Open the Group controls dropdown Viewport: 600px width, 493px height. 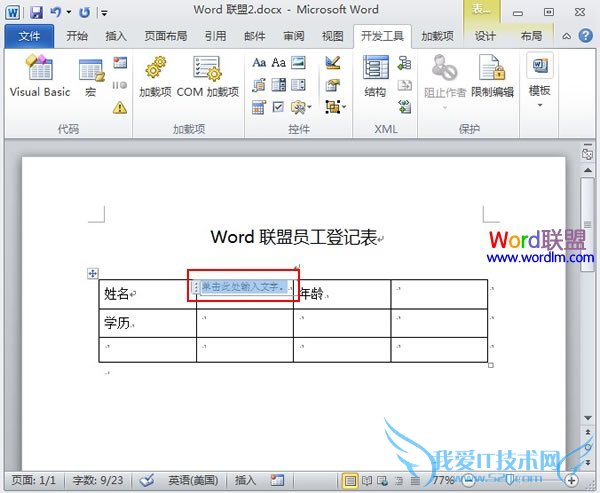(336, 107)
